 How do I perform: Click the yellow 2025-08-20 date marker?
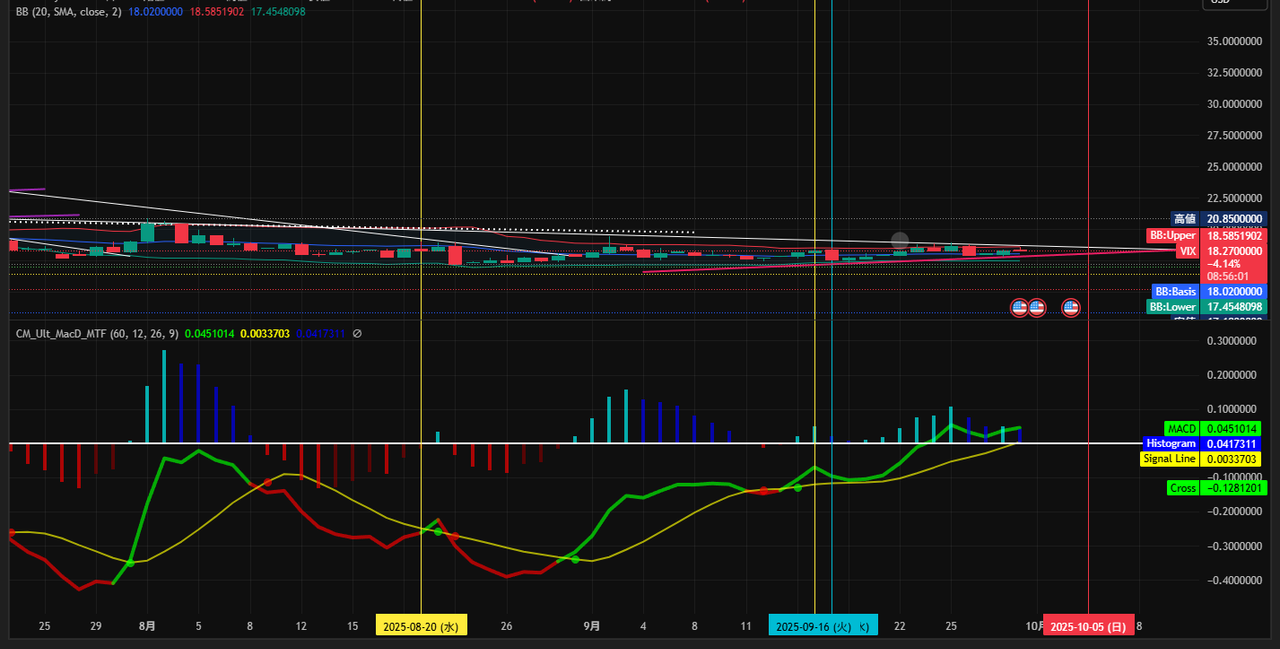pos(421,626)
